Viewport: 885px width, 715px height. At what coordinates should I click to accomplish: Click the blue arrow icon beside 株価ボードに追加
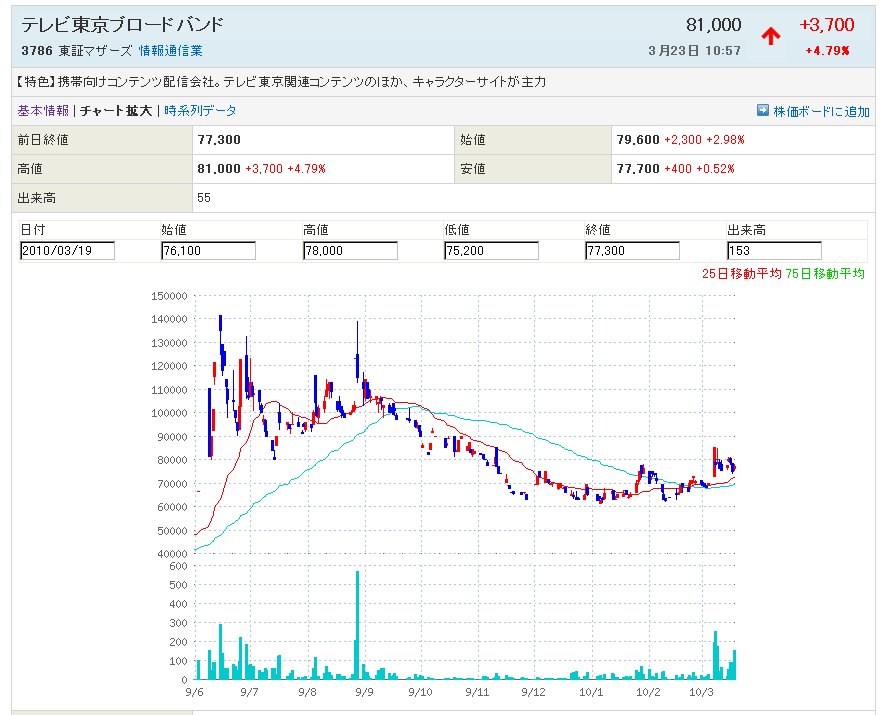point(763,111)
